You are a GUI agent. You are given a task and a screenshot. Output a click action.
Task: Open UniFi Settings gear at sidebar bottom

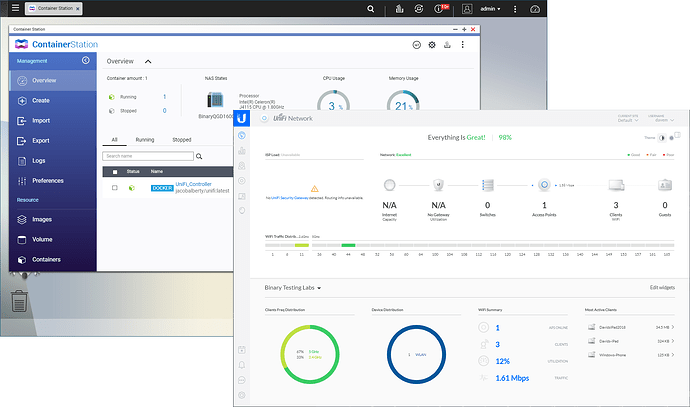pyautogui.click(x=242, y=395)
